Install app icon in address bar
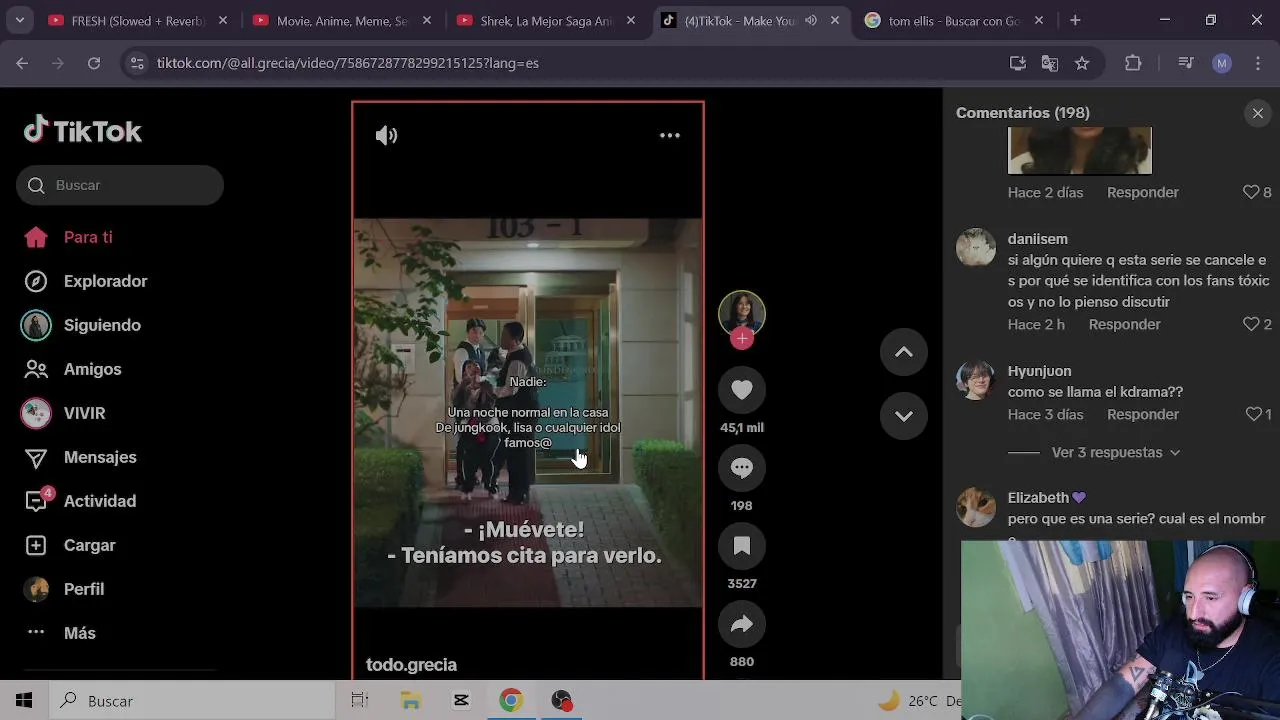The width and height of the screenshot is (1280, 720). (x=1018, y=63)
